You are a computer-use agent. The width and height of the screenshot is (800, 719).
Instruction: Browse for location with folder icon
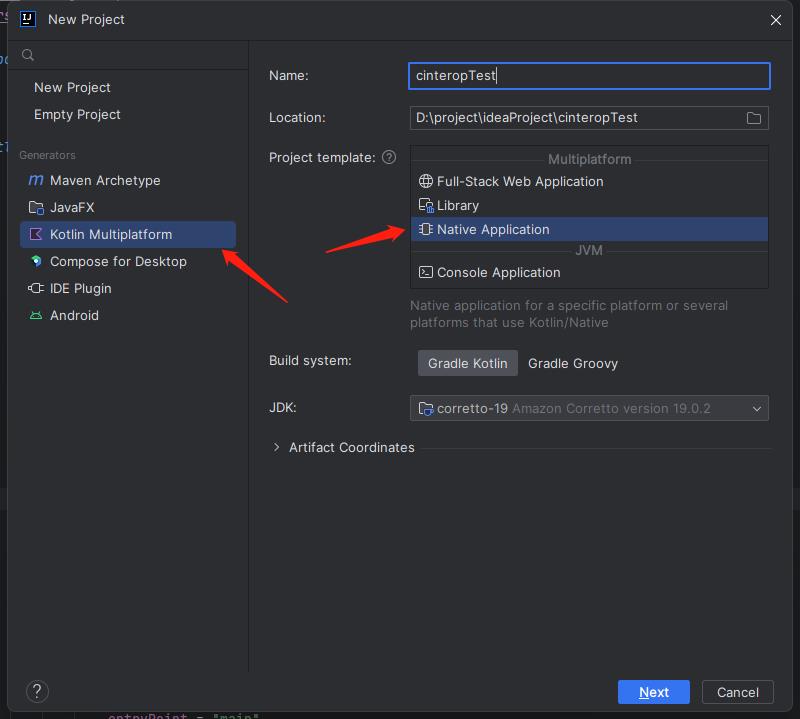point(754,118)
